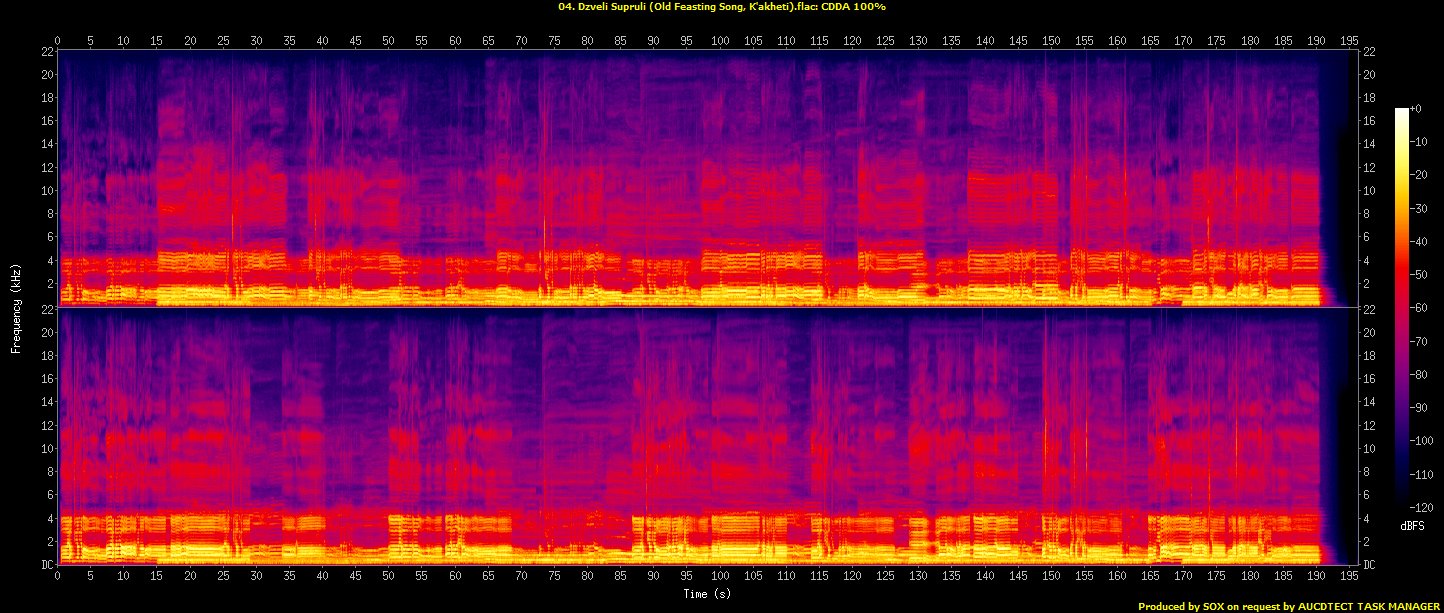Click the '25' tick on the bottom time axis
Viewport: 1444px width, 613px height.
click(223, 577)
